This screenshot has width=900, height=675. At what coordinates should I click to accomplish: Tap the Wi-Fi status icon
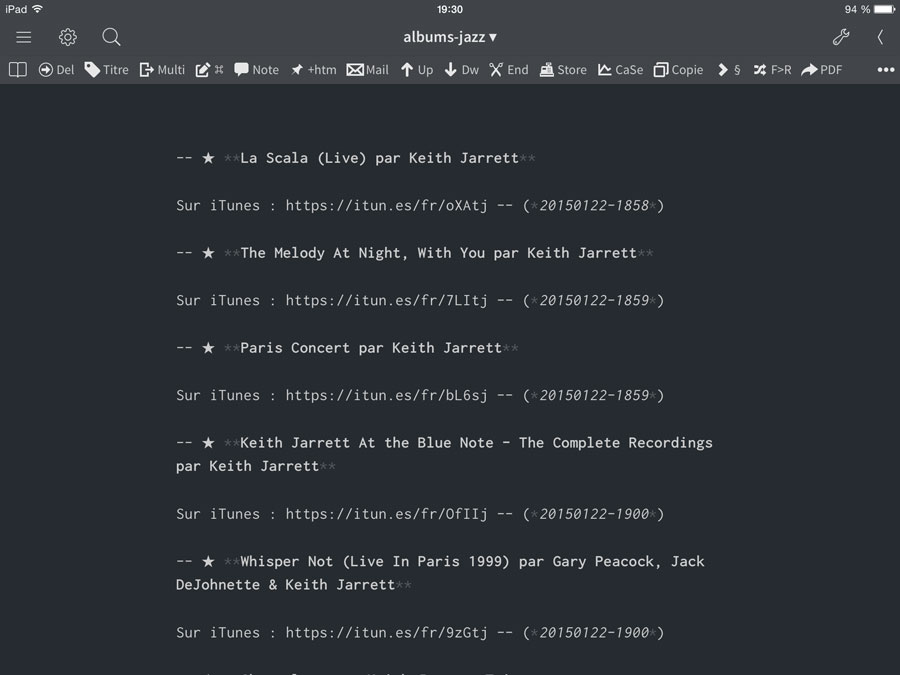tap(38, 9)
